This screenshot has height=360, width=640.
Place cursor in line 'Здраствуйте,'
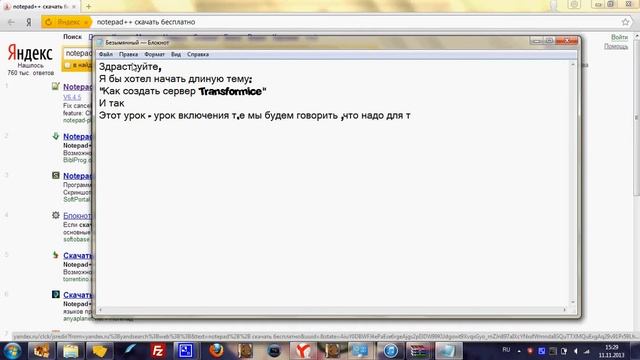click(x=130, y=67)
